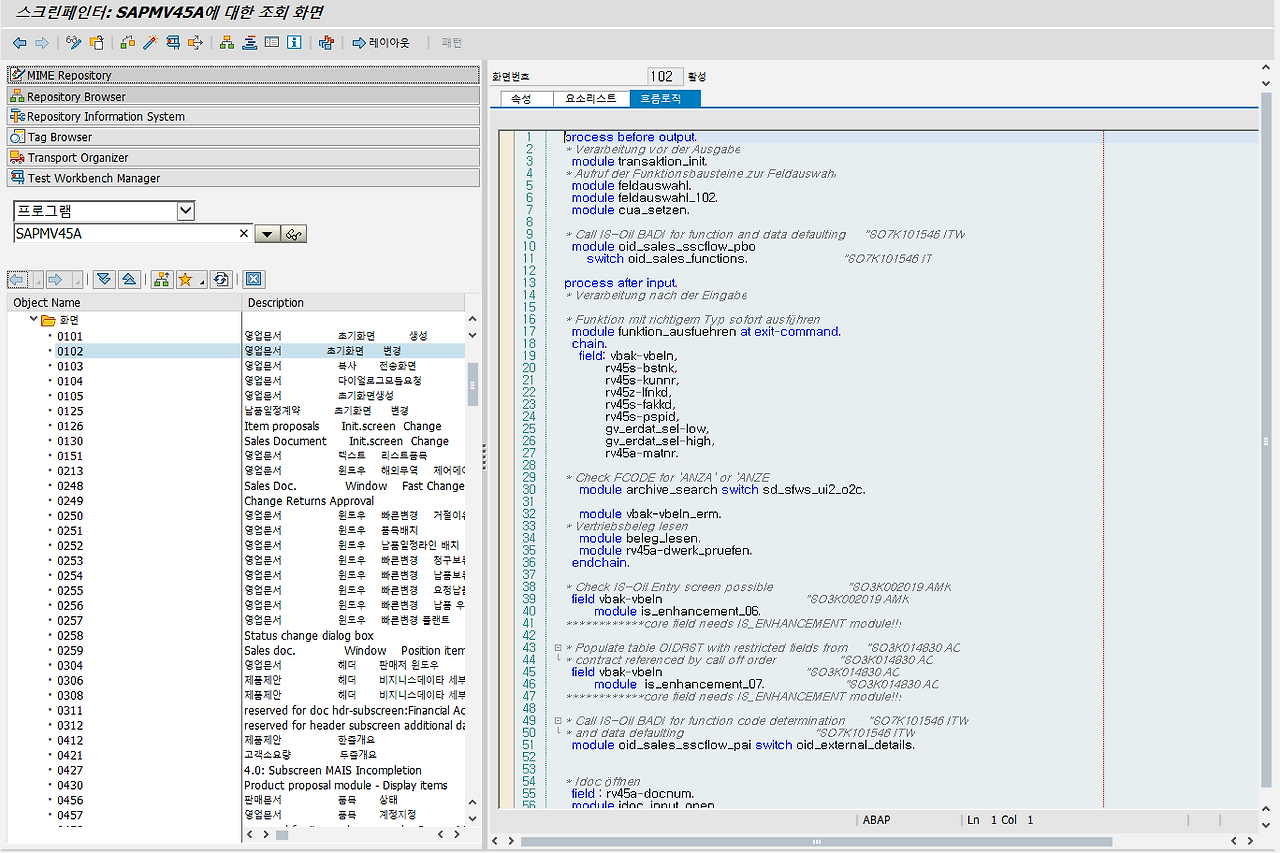
Task: Select screen 0103 in the object tree
Action: pyautogui.click(x=70, y=366)
